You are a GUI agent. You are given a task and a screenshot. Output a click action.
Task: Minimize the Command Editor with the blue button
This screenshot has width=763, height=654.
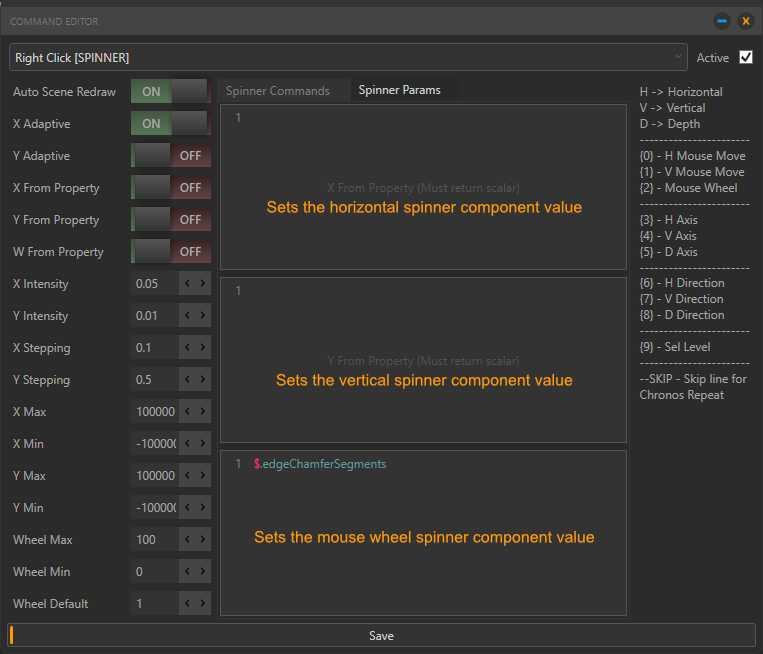click(722, 21)
